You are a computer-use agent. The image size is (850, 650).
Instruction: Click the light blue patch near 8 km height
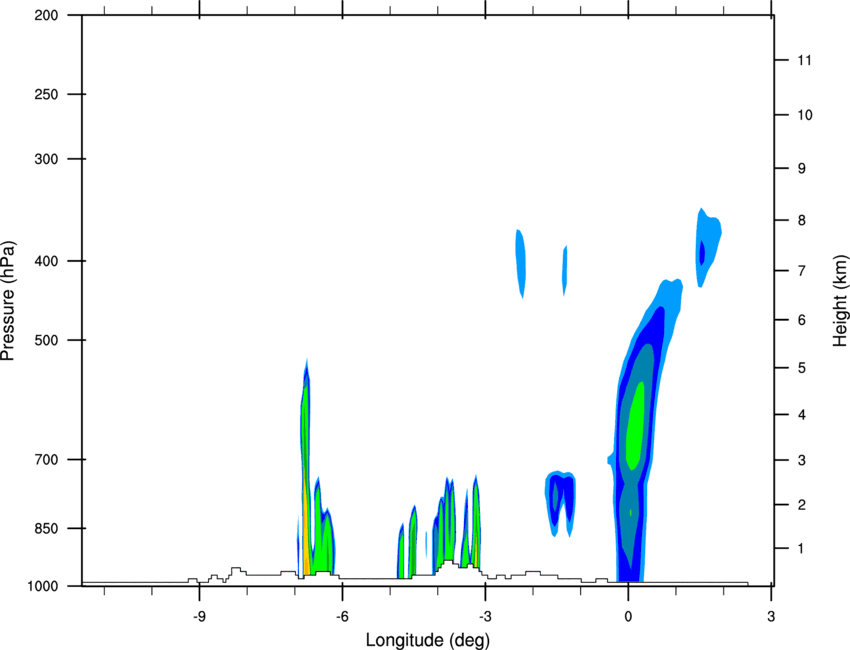[x=708, y=247]
